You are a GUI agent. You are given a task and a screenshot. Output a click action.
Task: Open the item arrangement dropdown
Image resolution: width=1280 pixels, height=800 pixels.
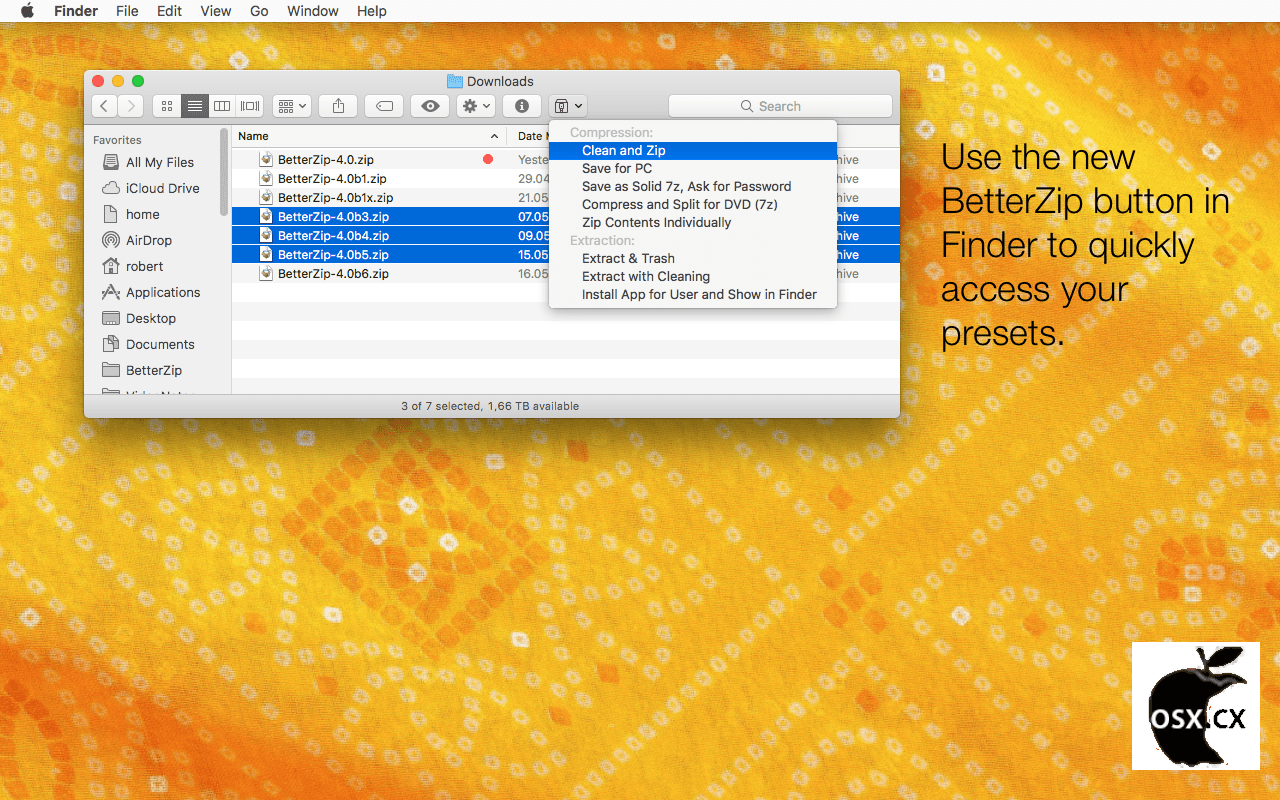click(292, 106)
